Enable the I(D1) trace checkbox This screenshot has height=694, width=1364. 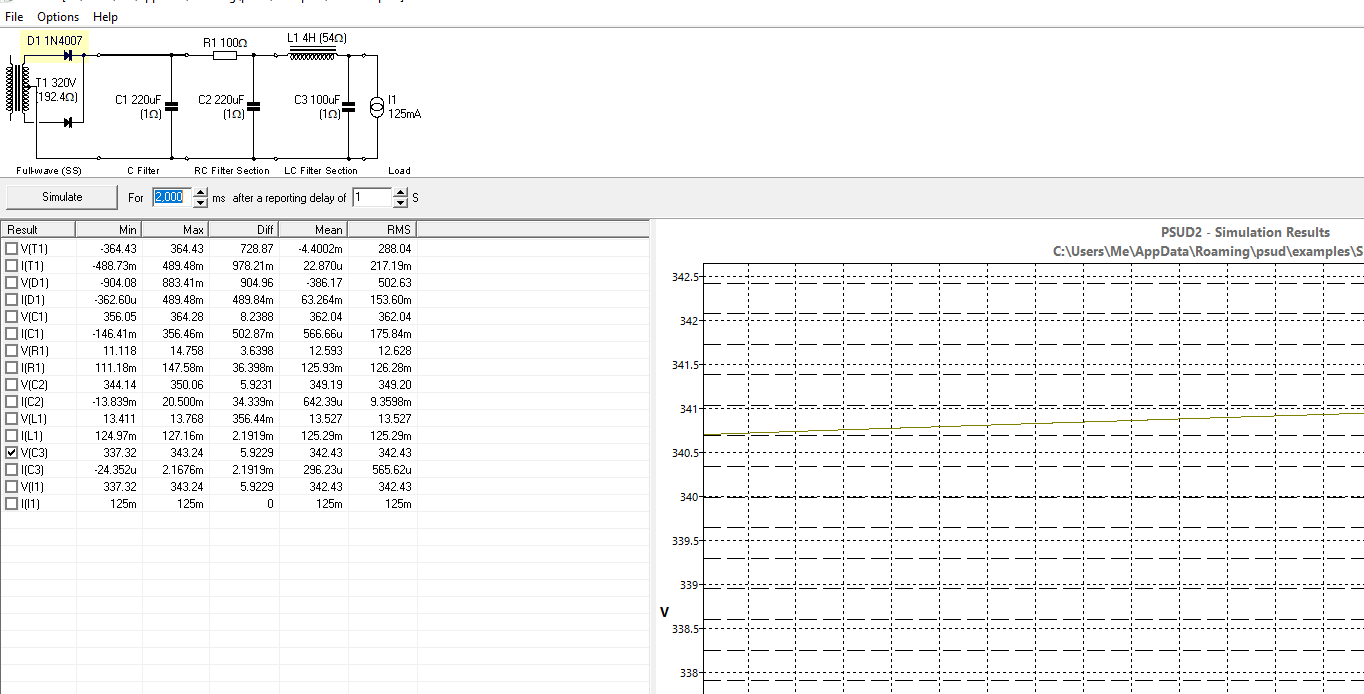pos(12,299)
